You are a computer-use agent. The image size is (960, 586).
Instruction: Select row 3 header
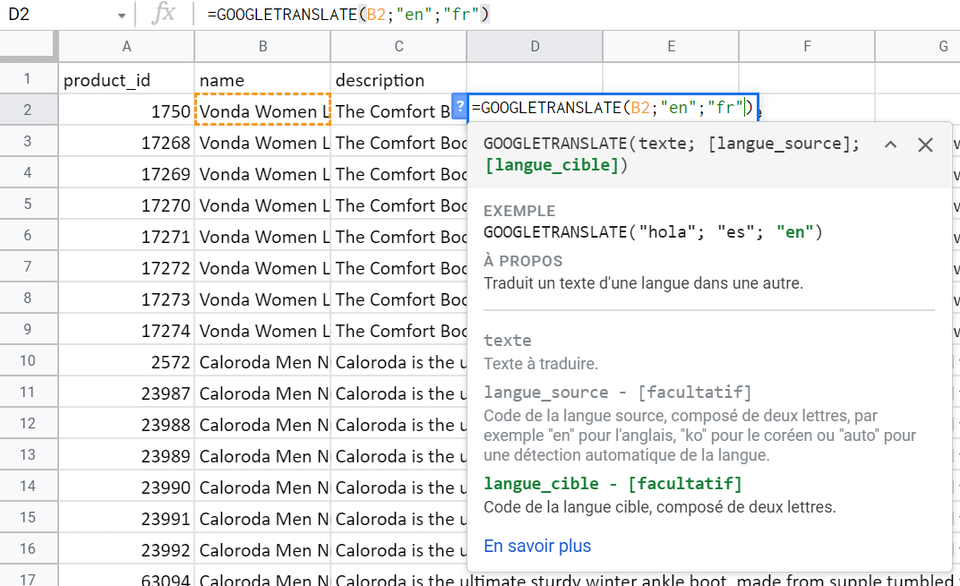click(x=28, y=141)
